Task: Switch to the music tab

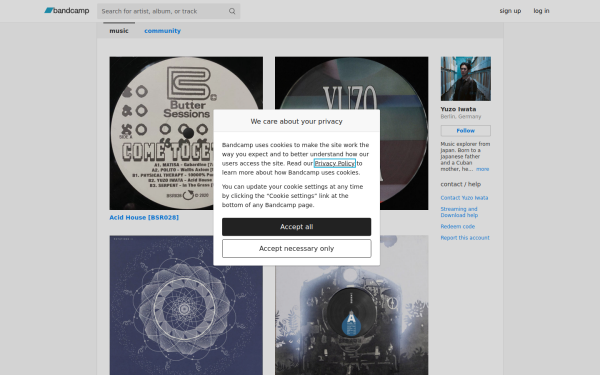Action: pos(119,31)
